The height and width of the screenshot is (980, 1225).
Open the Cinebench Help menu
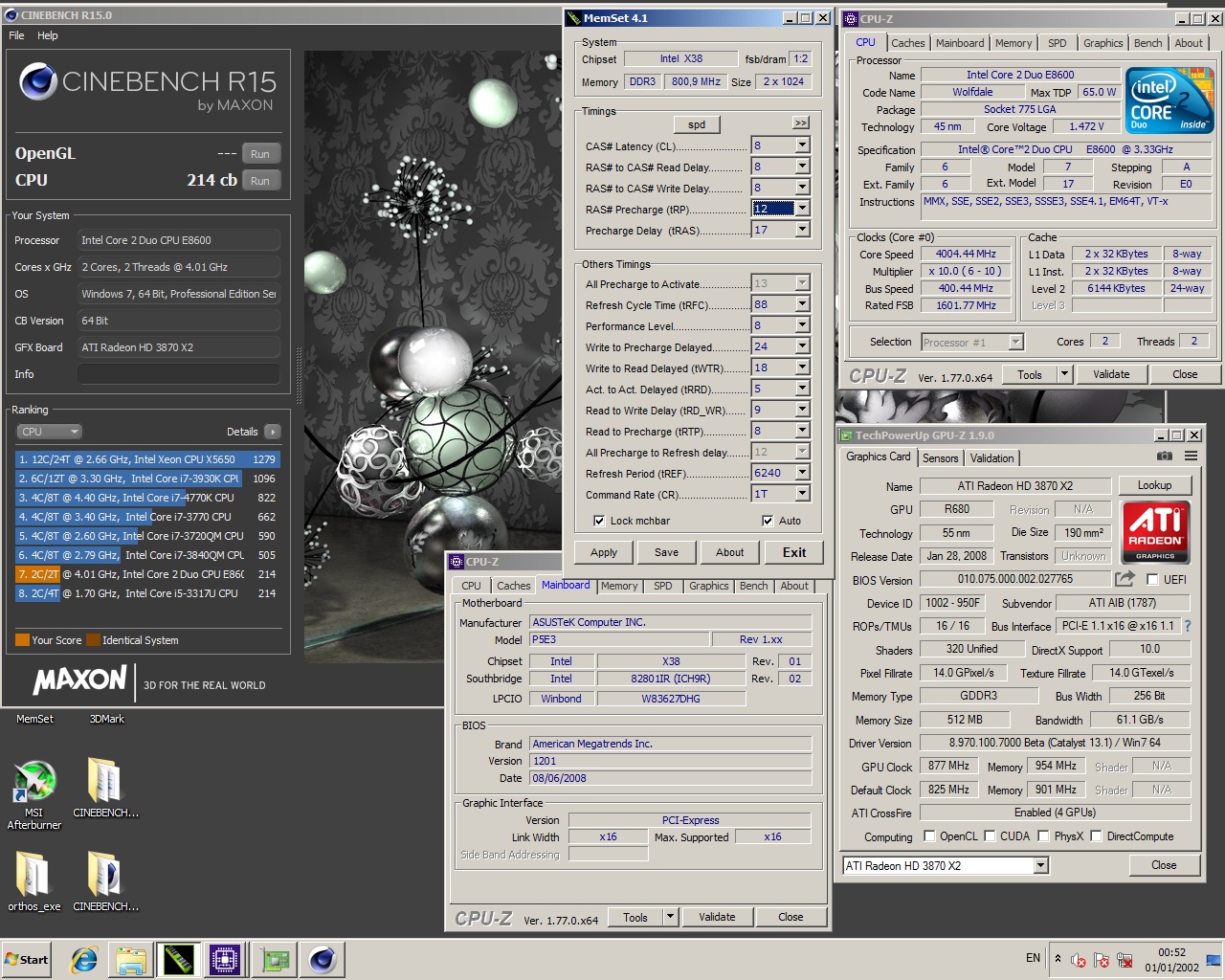pos(48,35)
